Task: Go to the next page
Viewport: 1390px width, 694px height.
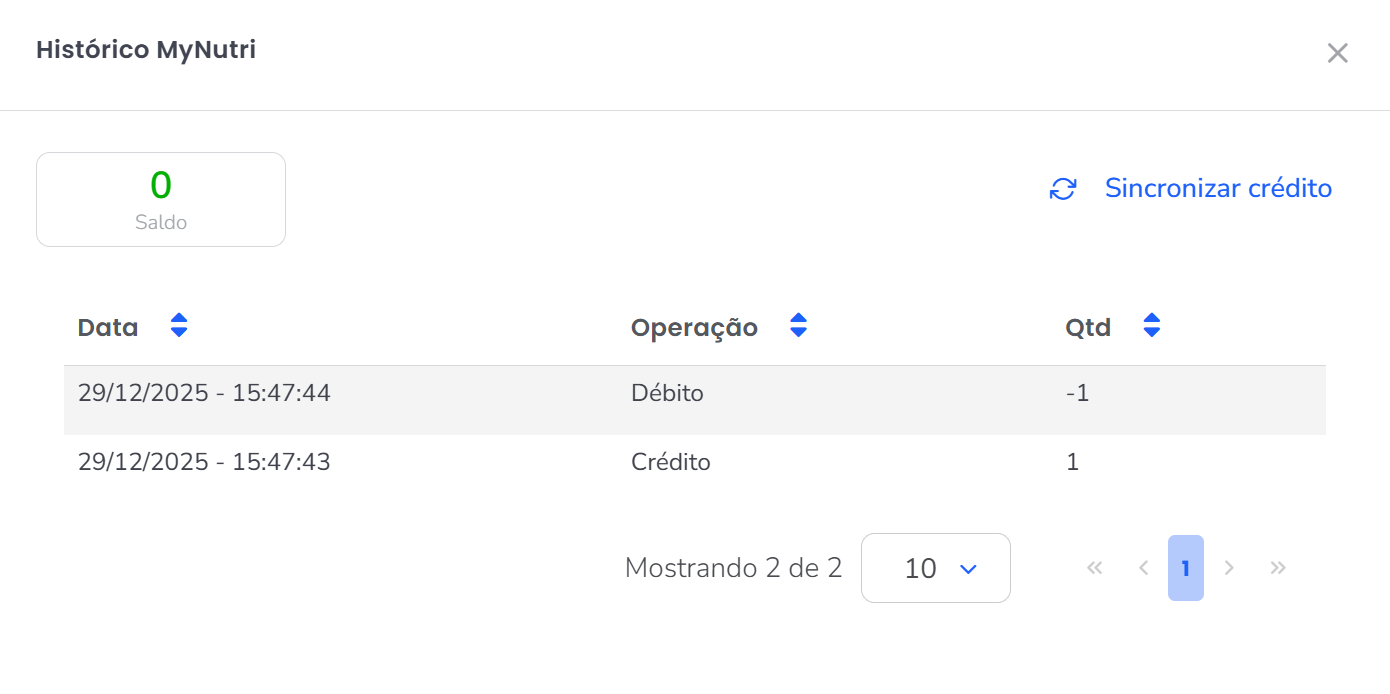Action: (1230, 568)
